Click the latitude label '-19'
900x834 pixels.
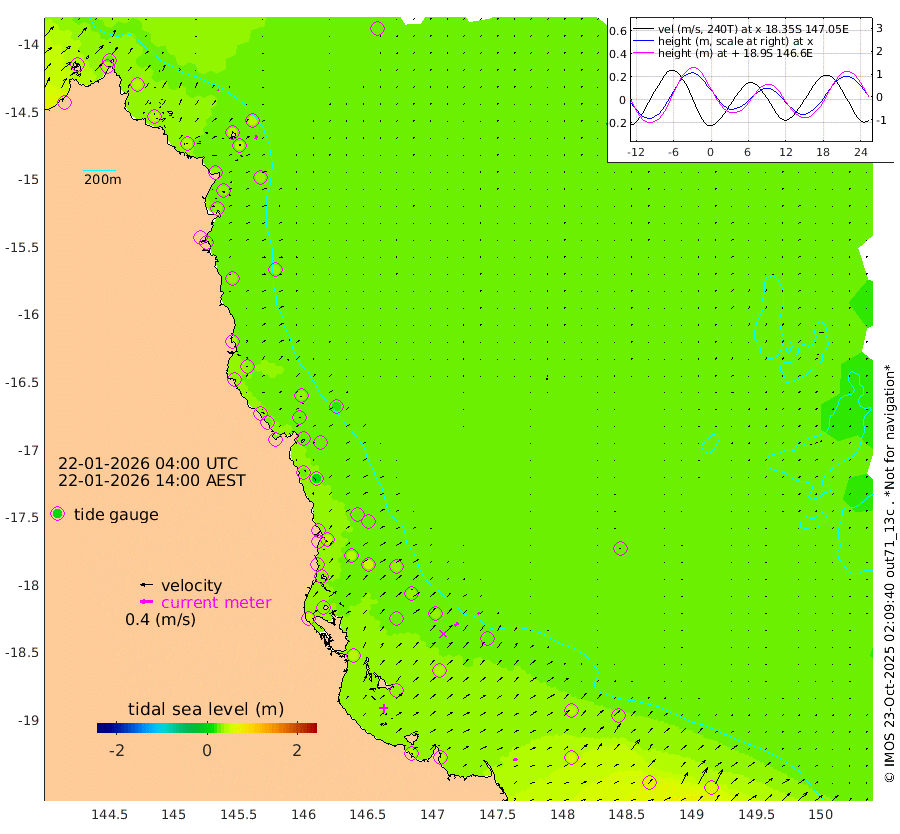(x=28, y=720)
